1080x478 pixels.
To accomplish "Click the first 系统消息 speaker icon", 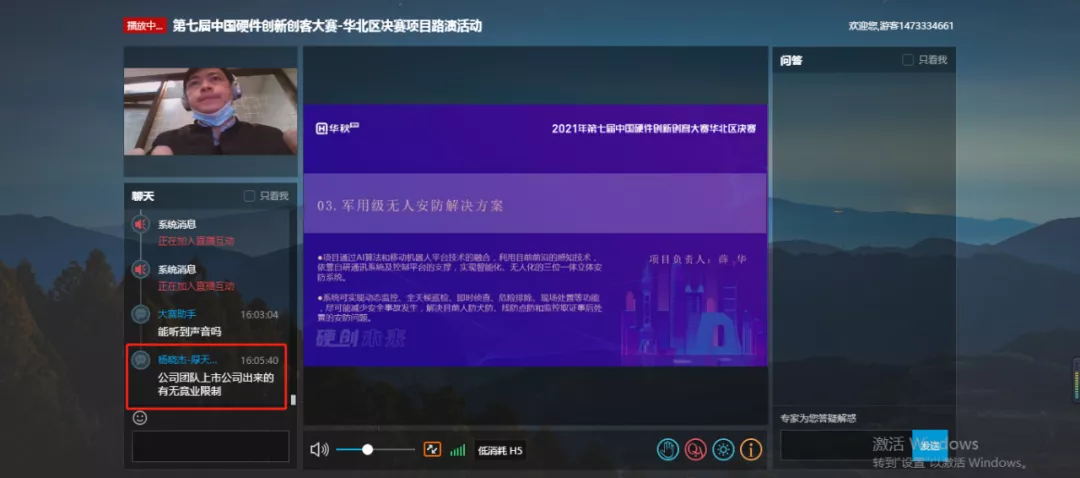I will 141,224.
